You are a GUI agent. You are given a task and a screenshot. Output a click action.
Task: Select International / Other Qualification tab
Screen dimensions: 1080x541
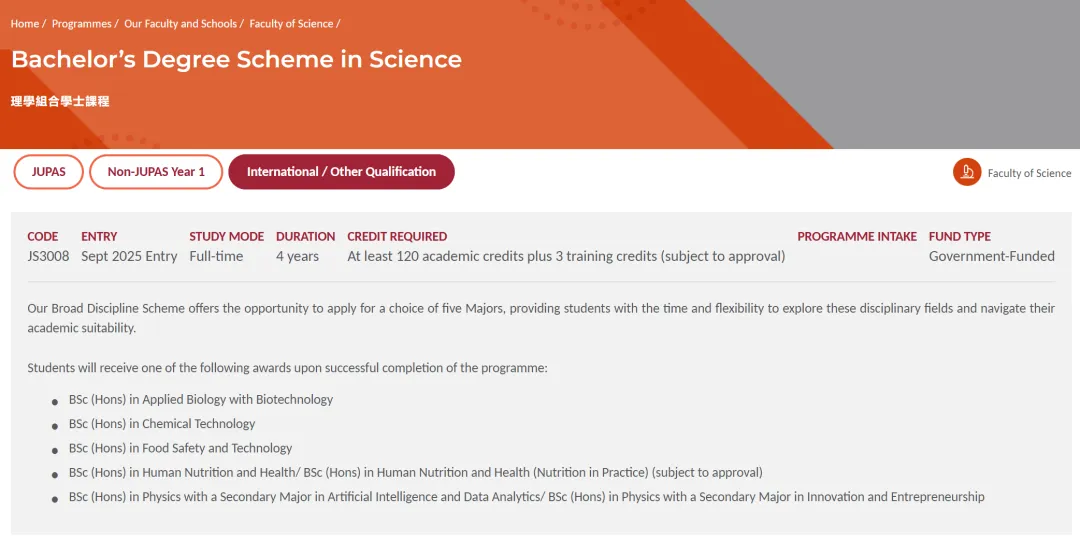pyautogui.click(x=341, y=172)
